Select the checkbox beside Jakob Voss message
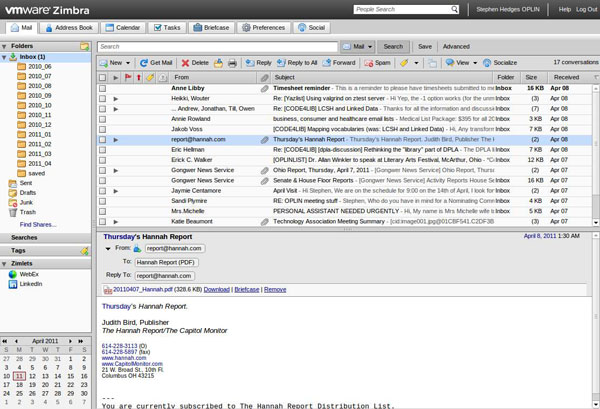 [102, 129]
